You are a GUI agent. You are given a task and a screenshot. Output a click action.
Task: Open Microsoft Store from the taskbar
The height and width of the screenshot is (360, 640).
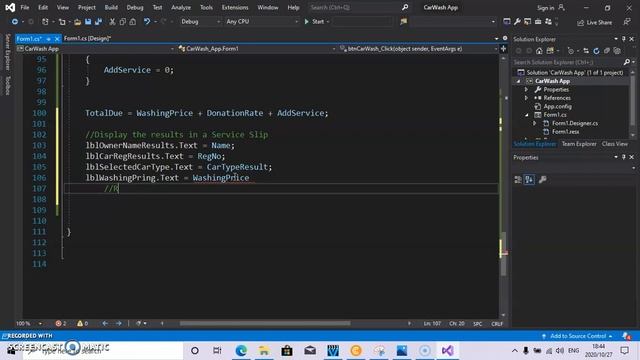click(287, 351)
